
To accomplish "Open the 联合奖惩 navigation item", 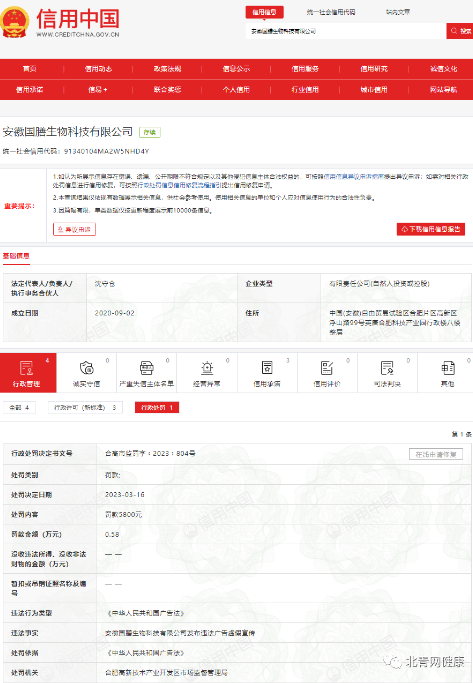I will click(x=167, y=90).
